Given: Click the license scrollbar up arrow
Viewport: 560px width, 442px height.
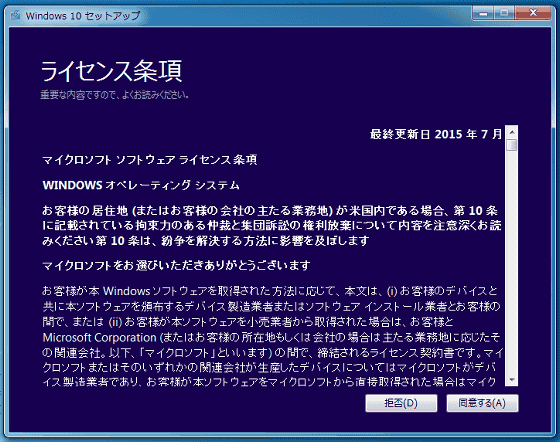Looking at the screenshot, I should click(512, 132).
